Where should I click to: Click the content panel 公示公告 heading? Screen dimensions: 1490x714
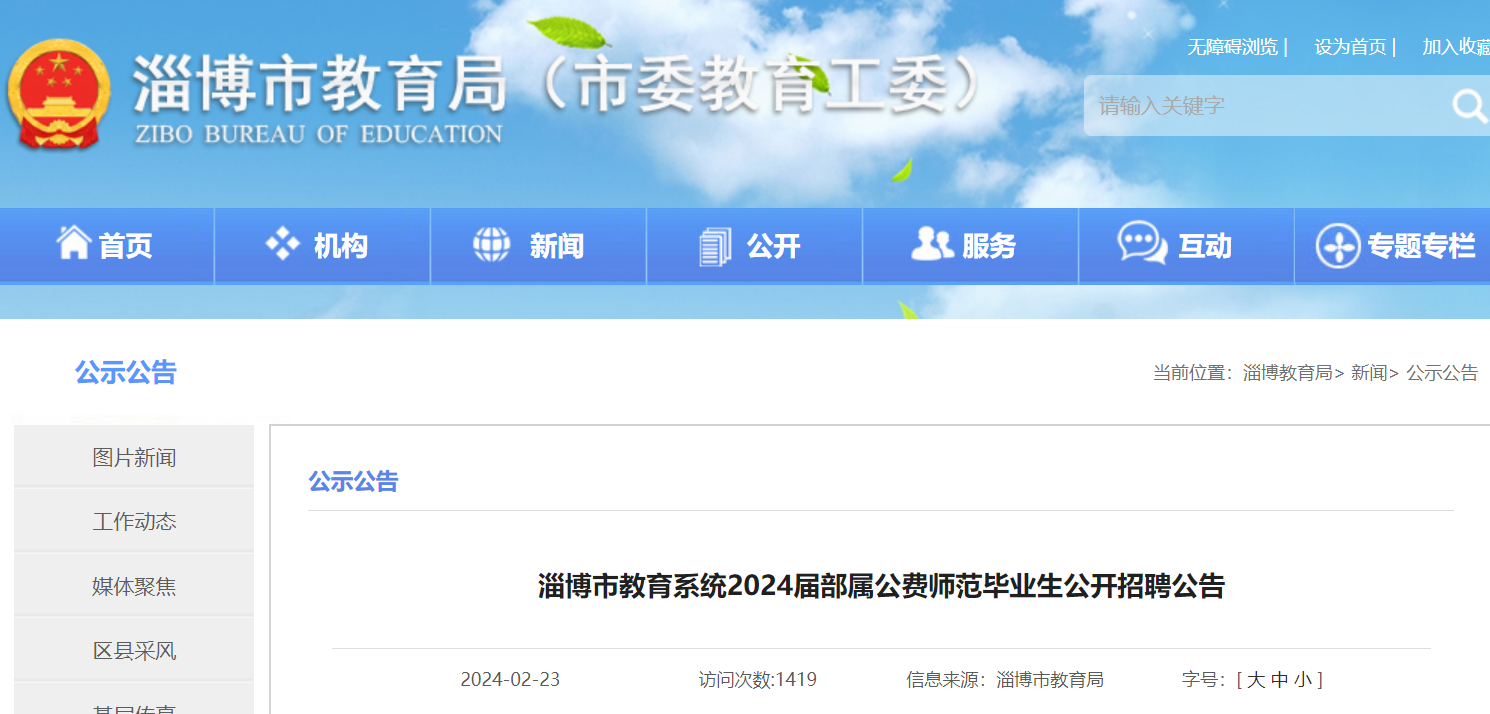pos(353,482)
